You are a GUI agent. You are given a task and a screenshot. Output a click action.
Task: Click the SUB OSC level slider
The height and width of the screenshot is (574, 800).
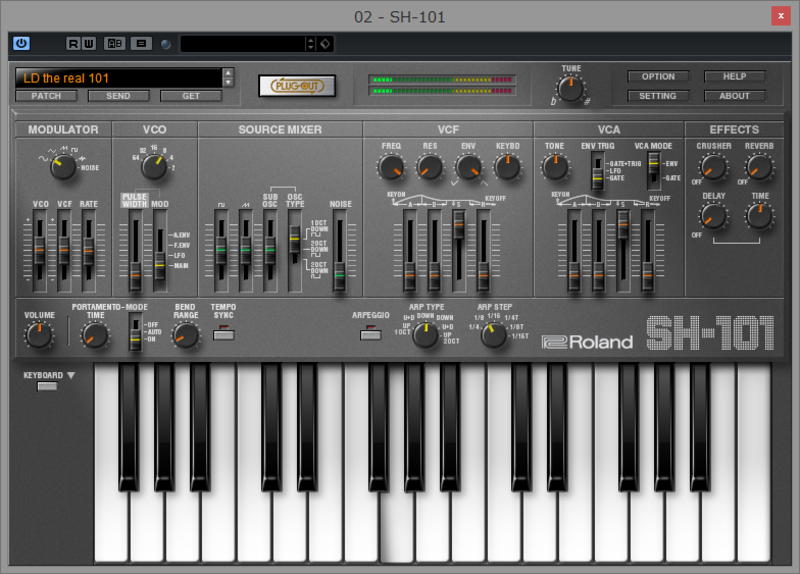[270, 251]
